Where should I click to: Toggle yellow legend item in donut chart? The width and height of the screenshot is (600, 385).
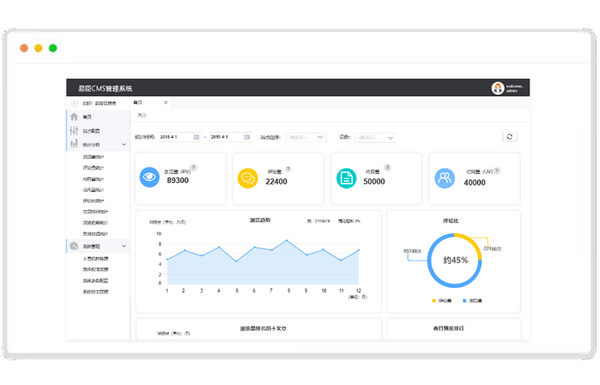coord(442,301)
